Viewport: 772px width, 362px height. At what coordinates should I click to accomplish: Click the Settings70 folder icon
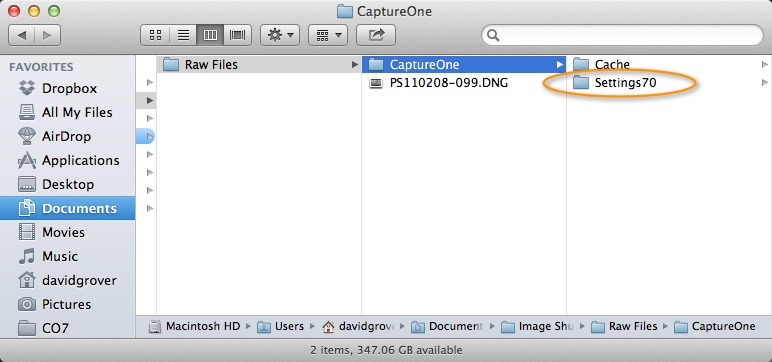coord(581,83)
